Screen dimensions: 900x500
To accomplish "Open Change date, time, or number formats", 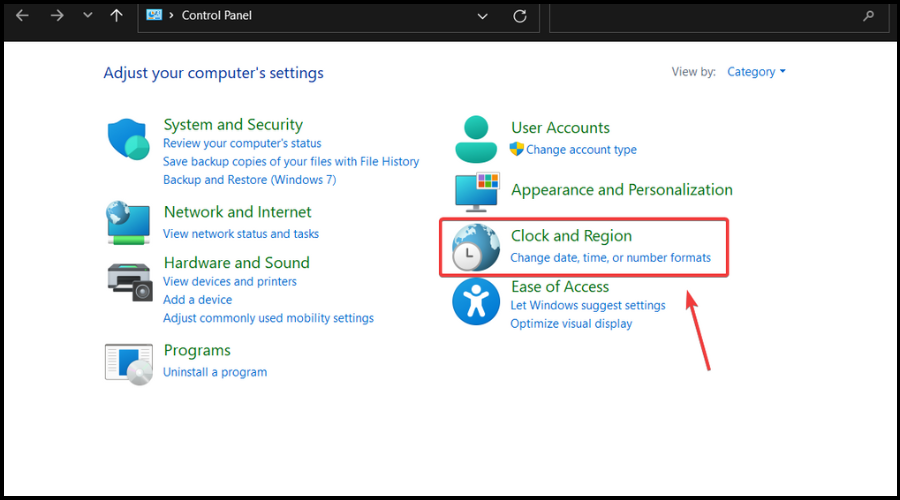I will pyautogui.click(x=610, y=258).
